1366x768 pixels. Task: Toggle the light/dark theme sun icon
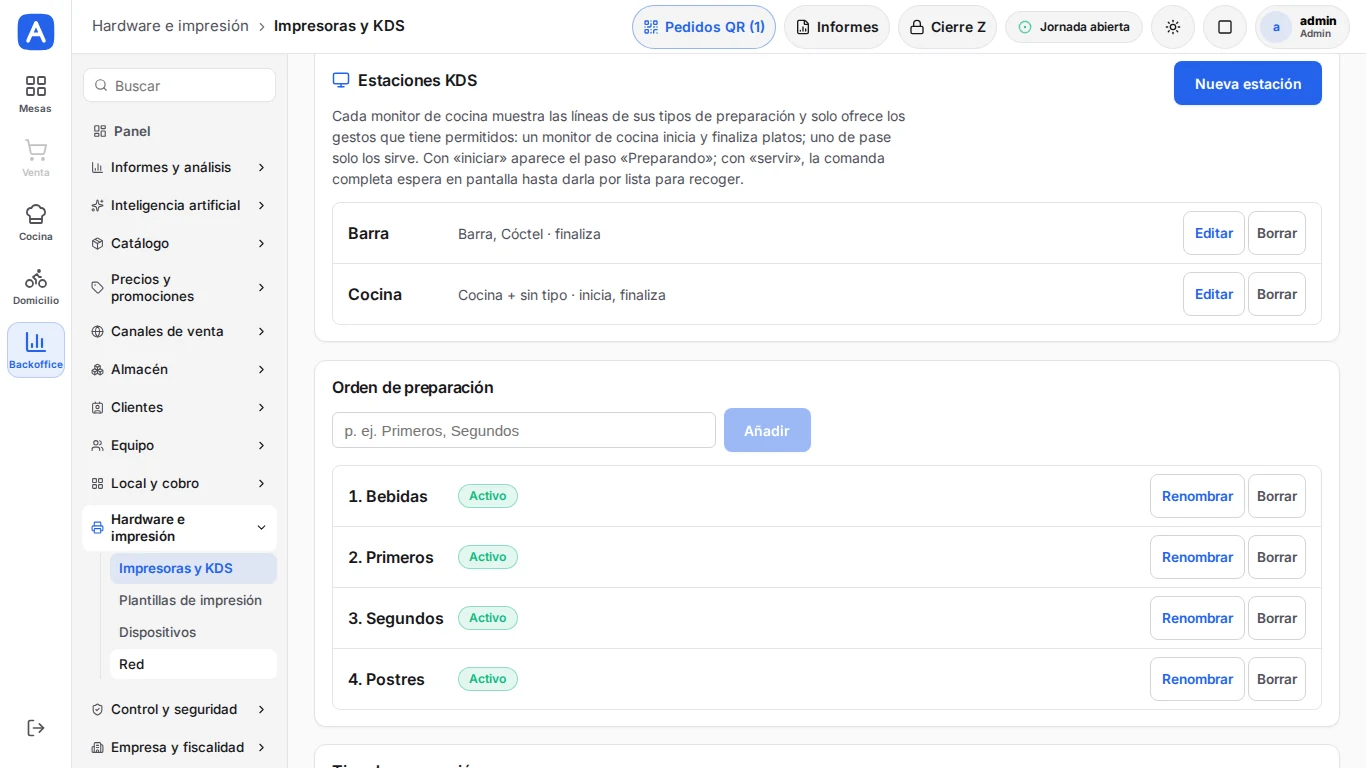[1173, 27]
